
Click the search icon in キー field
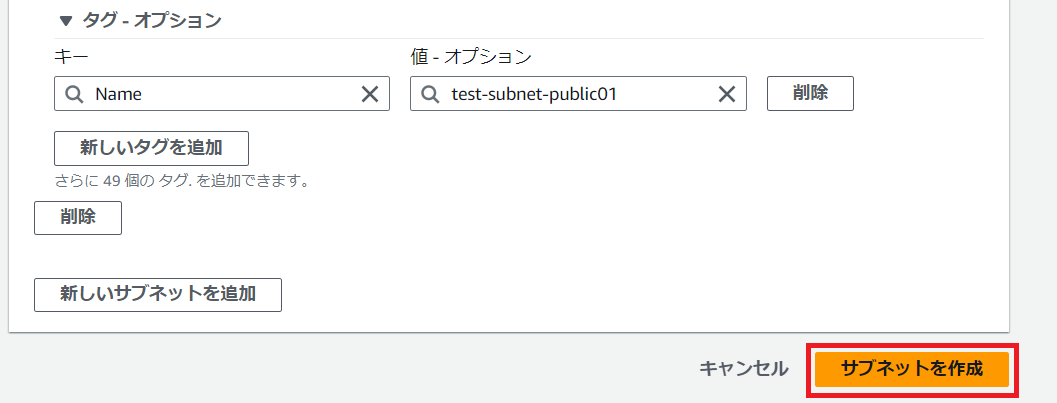click(x=74, y=94)
